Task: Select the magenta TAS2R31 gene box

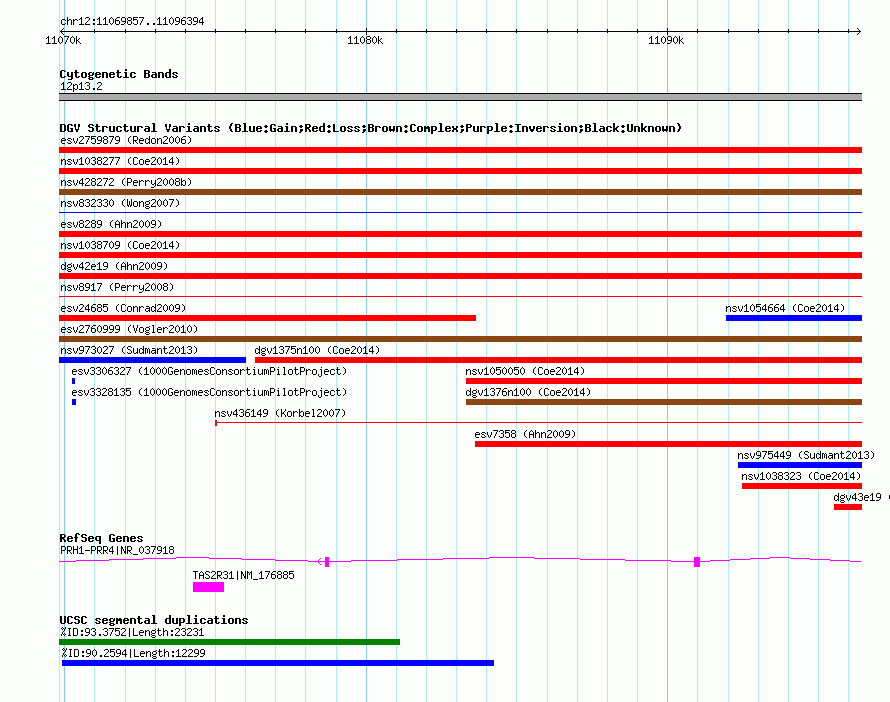Action: pos(208,587)
